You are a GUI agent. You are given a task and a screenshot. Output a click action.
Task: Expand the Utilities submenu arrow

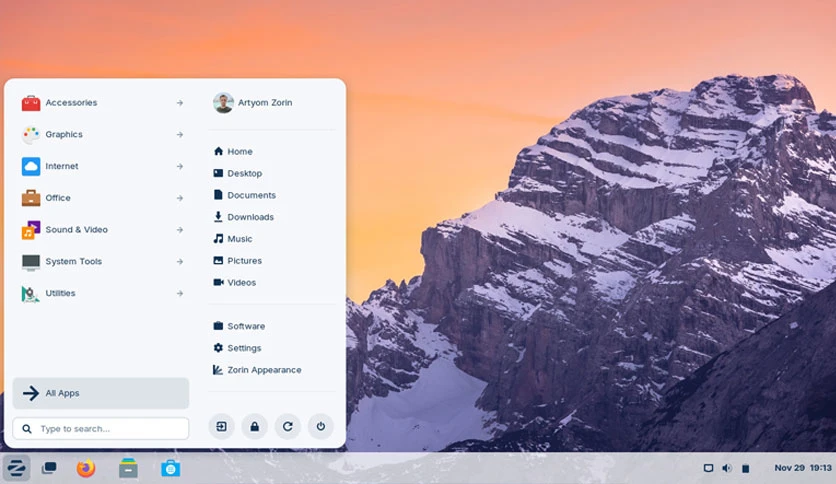tap(180, 294)
